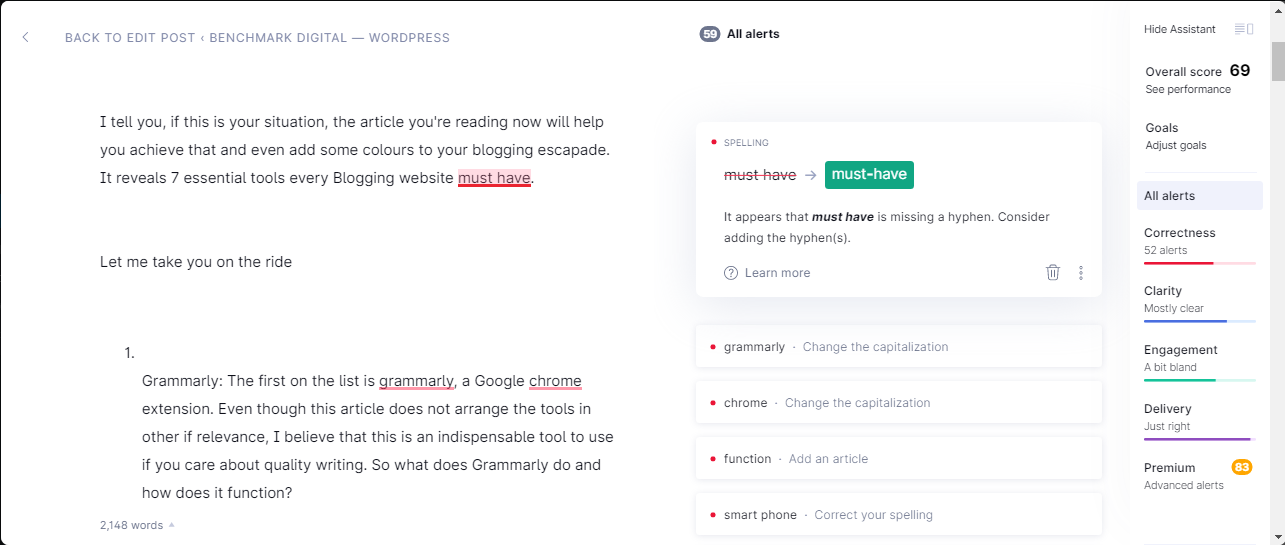Expand the grammarly capitalization alert
This screenshot has width=1285, height=545.
pyautogui.click(x=898, y=347)
